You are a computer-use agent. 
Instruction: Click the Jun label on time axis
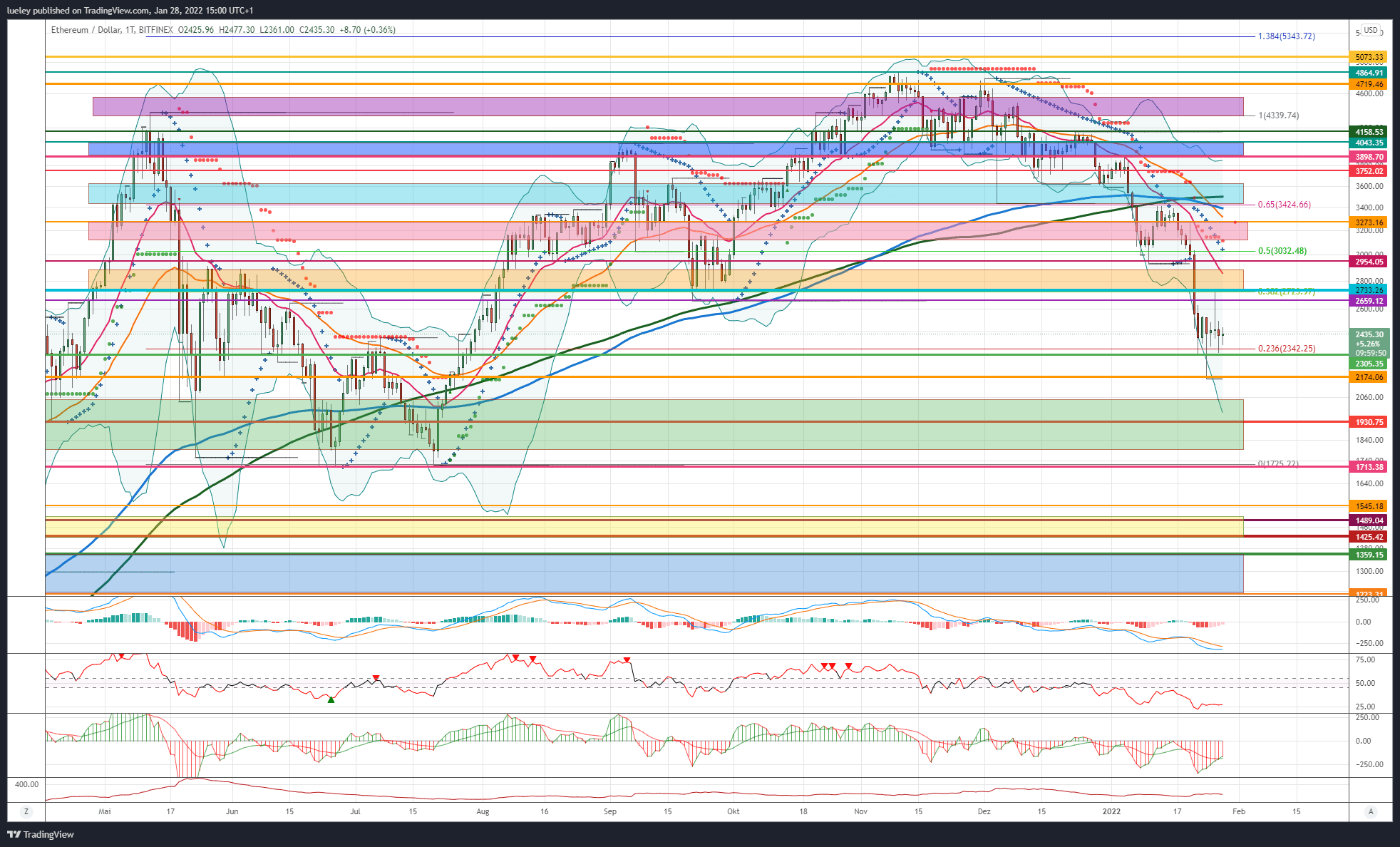(x=232, y=811)
